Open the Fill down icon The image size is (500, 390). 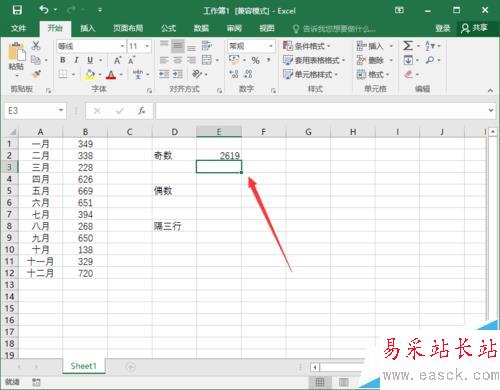point(408,60)
